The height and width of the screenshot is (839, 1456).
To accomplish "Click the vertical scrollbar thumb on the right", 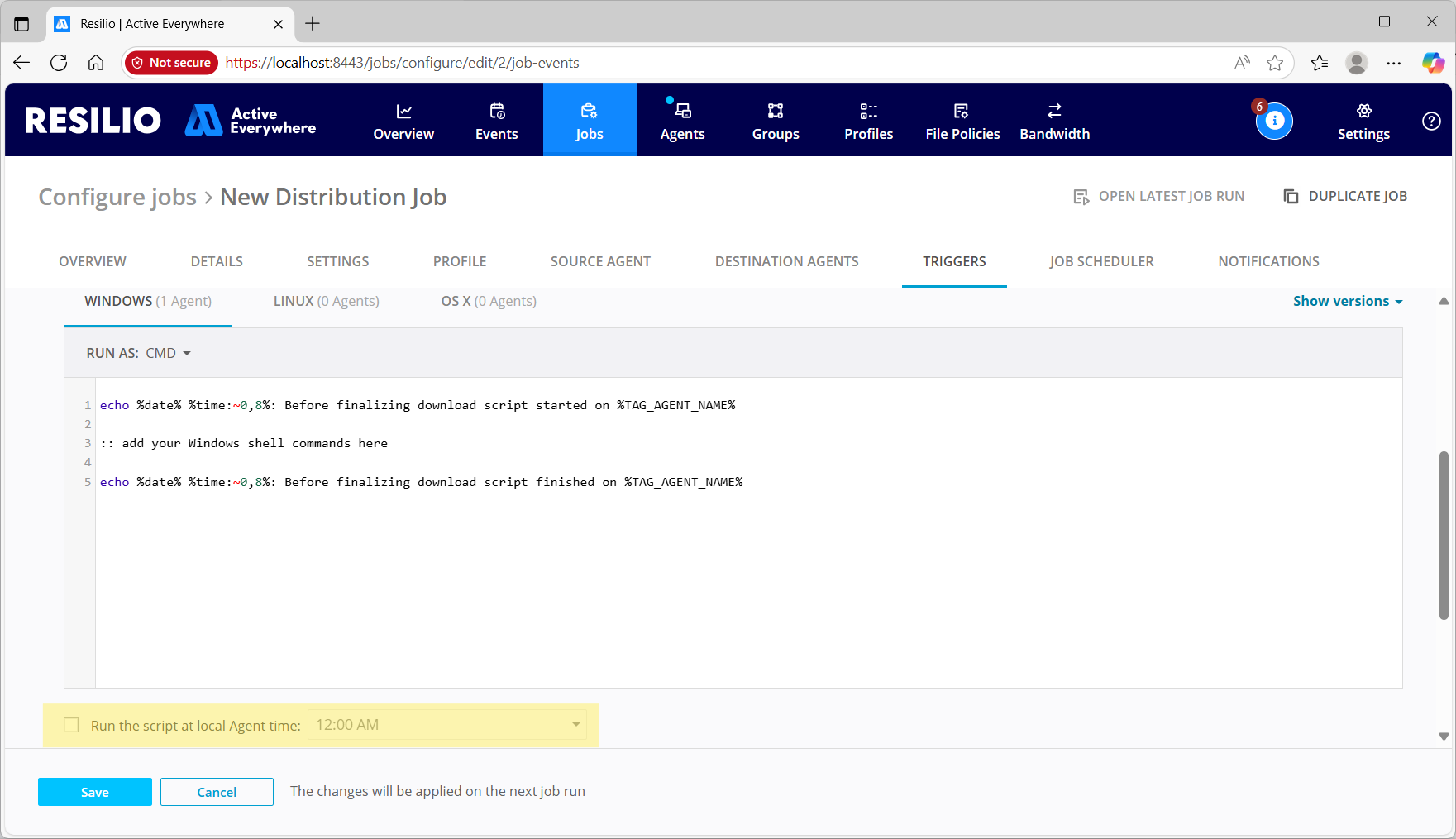I will (x=1444, y=534).
